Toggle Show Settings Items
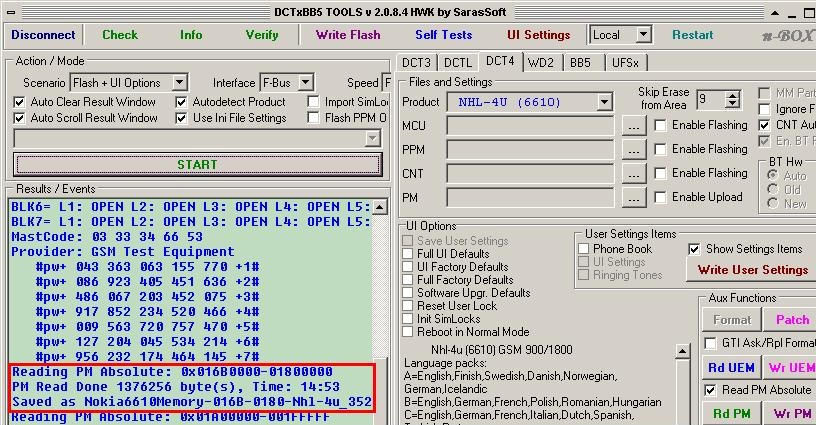 [694, 249]
